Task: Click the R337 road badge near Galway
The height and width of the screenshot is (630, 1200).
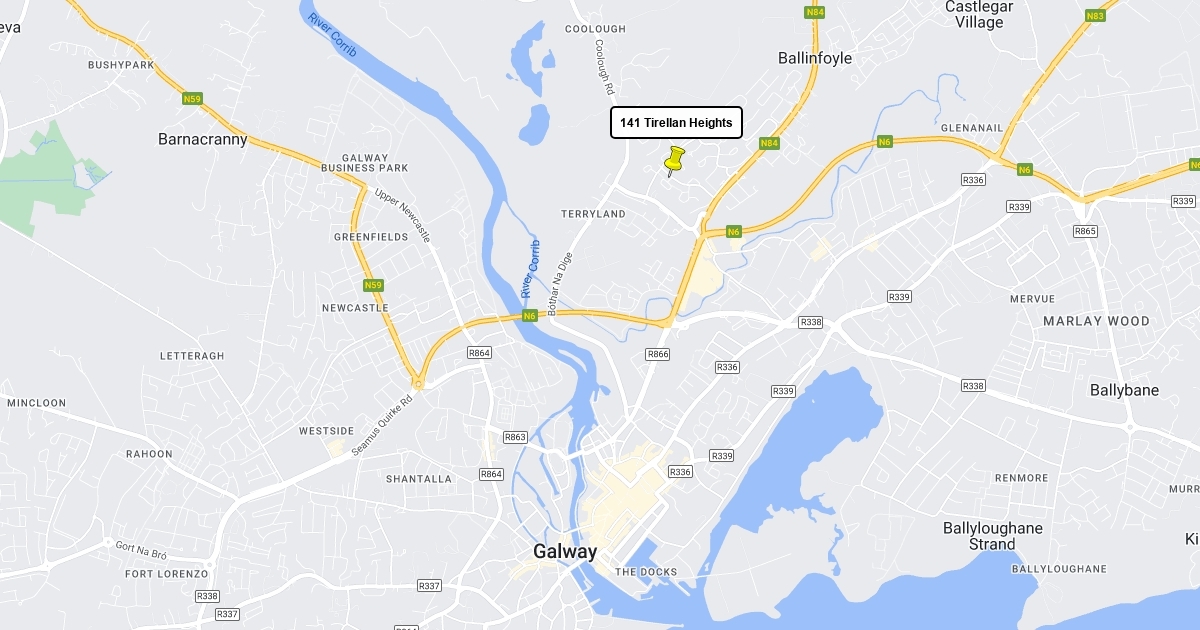Action: 430,585
